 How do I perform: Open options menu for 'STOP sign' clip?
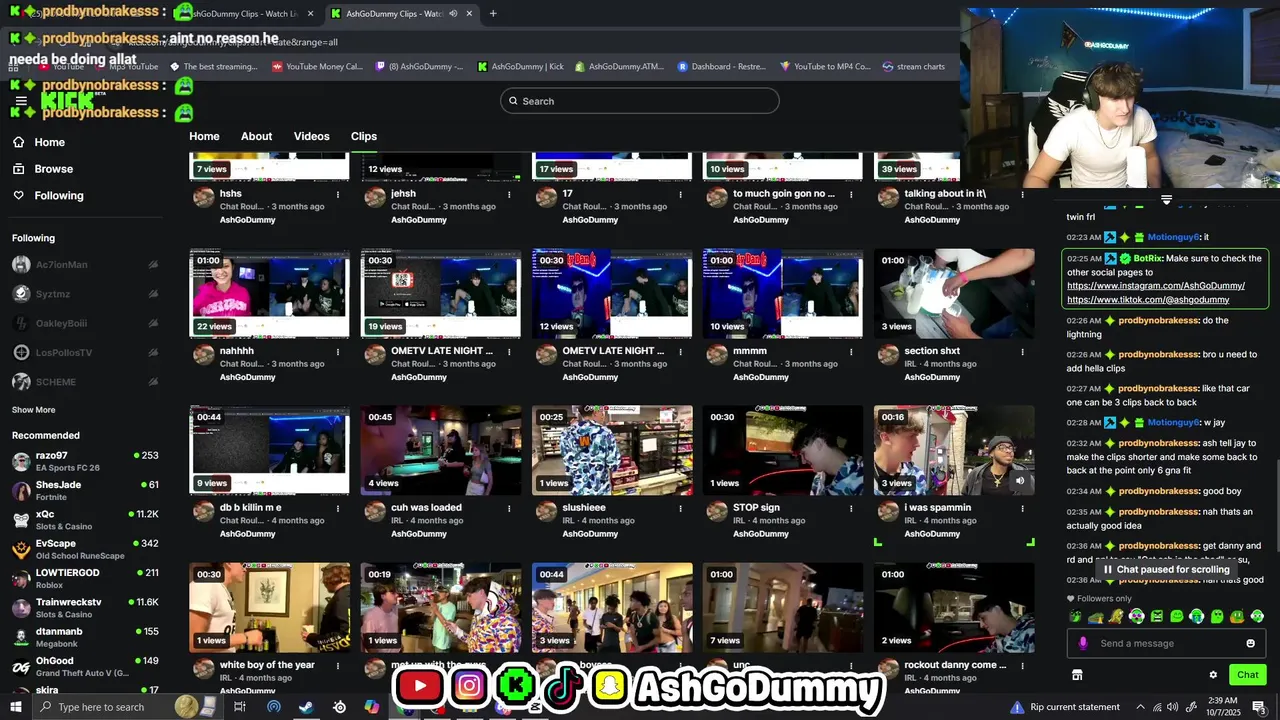coord(851,508)
